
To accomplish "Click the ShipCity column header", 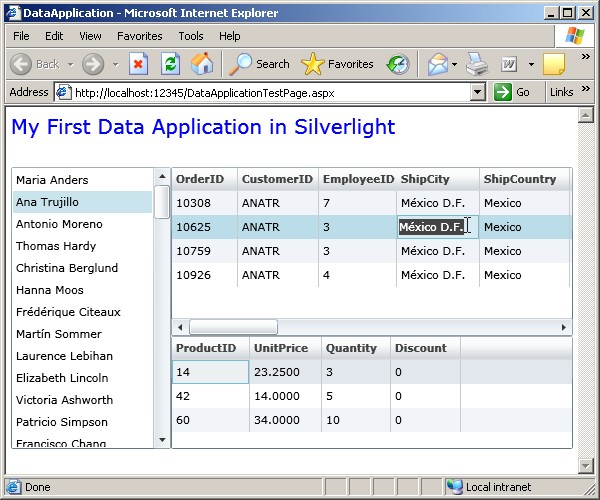I will click(x=438, y=179).
